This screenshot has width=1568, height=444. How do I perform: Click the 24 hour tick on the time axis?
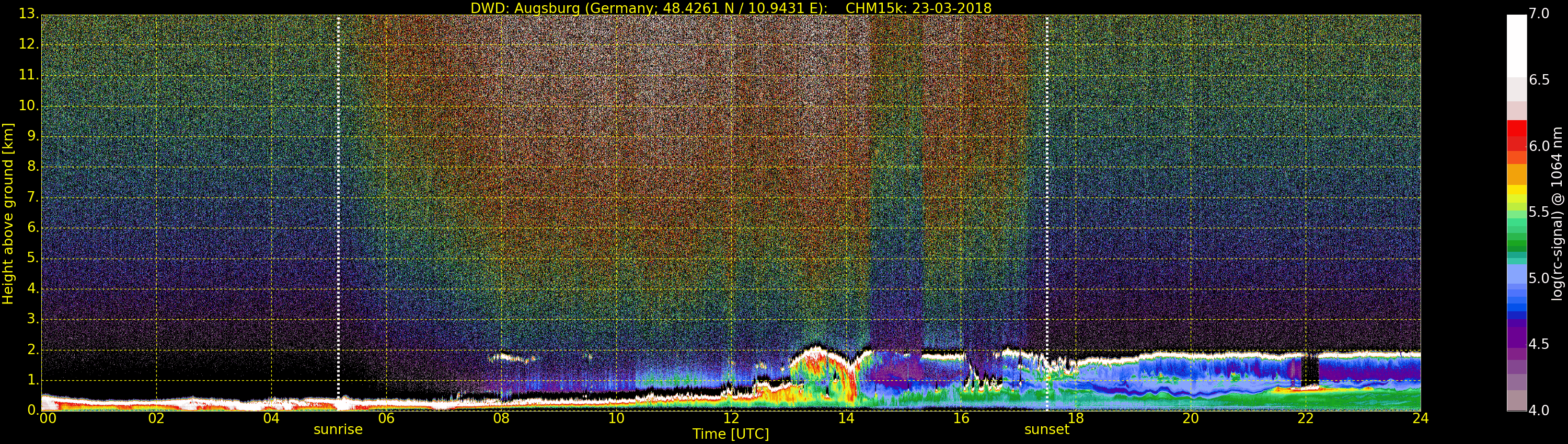pyautogui.click(x=1420, y=418)
